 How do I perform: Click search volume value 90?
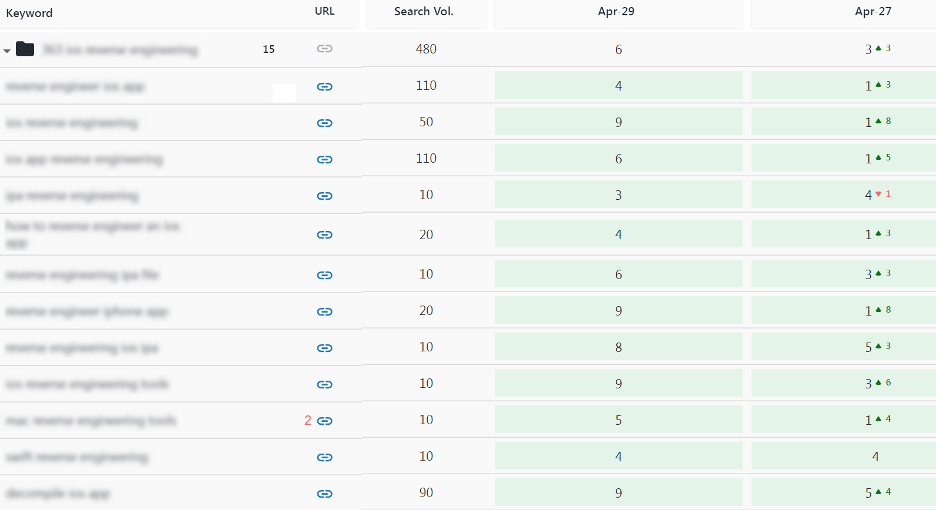[426, 493]
